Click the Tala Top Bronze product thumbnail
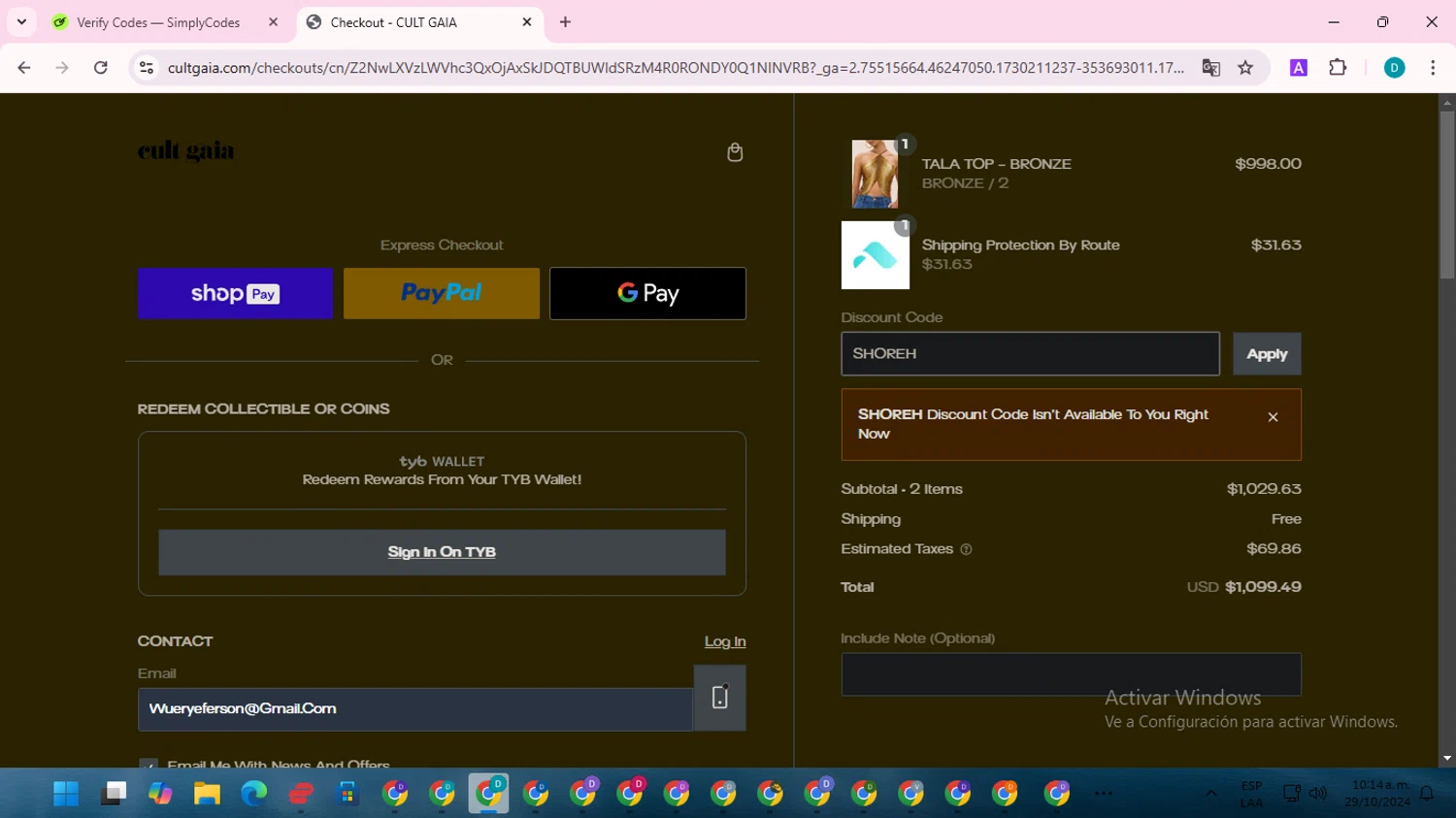This screenshot has height=818, width=1456. point(875,174)
